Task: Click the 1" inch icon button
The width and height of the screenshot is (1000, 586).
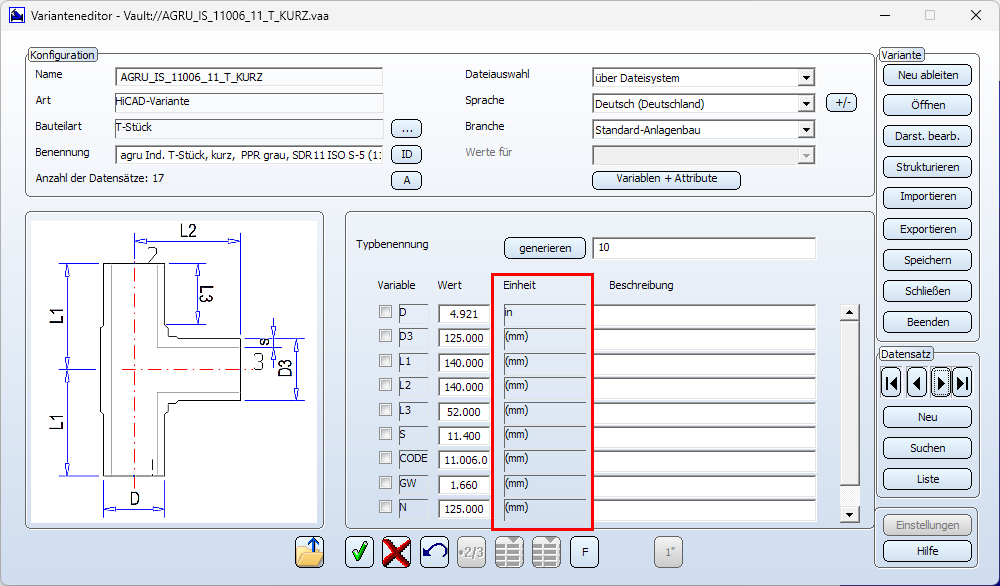Action: point(669,552)
